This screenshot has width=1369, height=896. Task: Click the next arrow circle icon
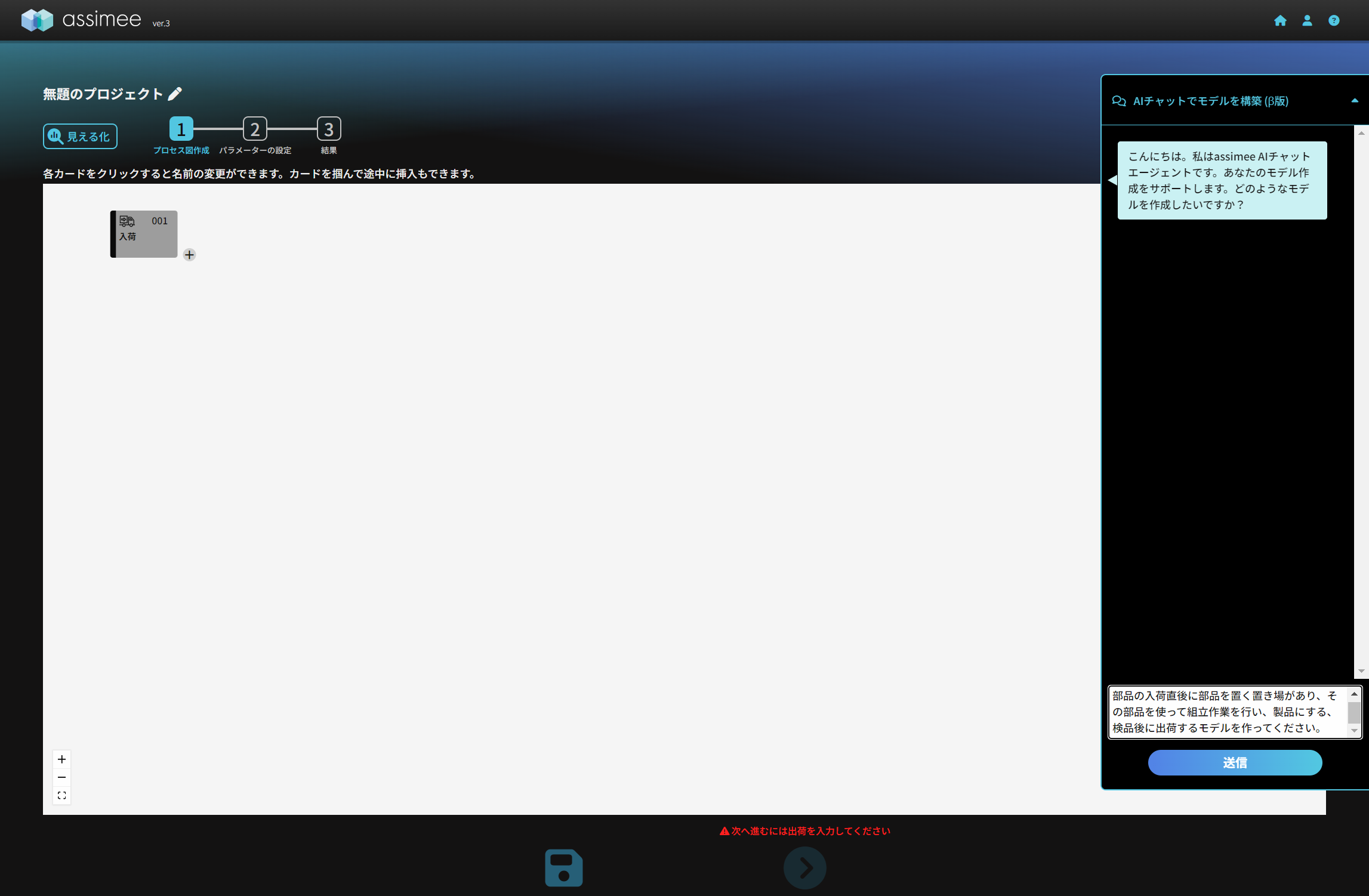[804, 867]
